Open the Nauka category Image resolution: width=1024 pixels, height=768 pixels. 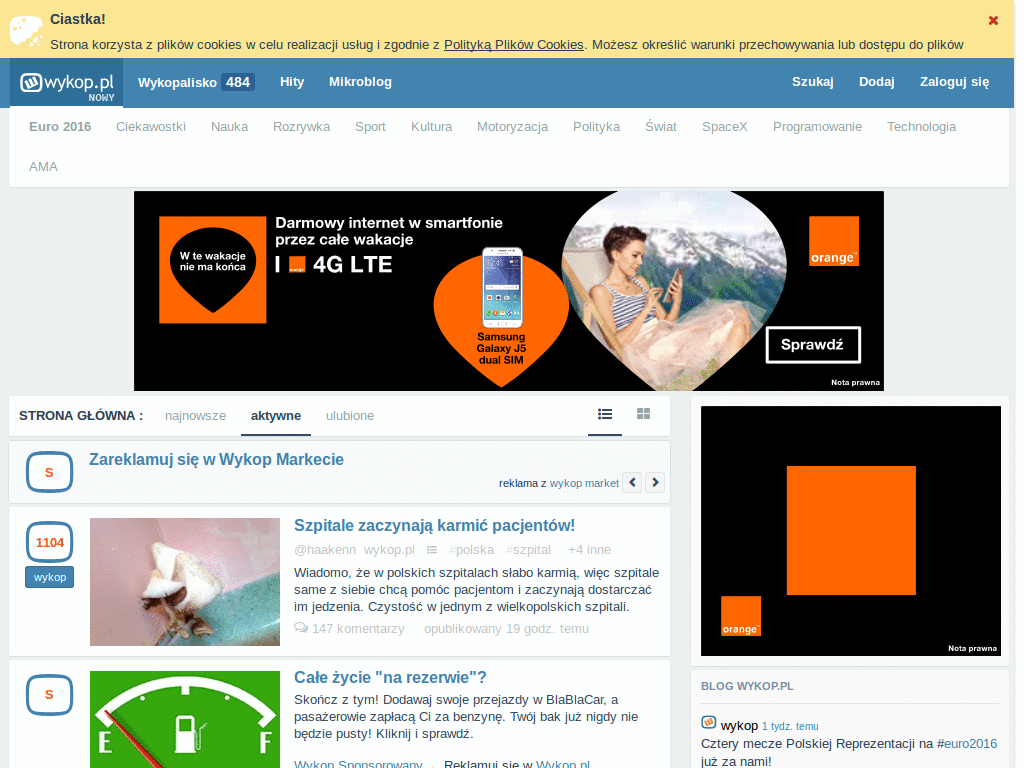229,127
